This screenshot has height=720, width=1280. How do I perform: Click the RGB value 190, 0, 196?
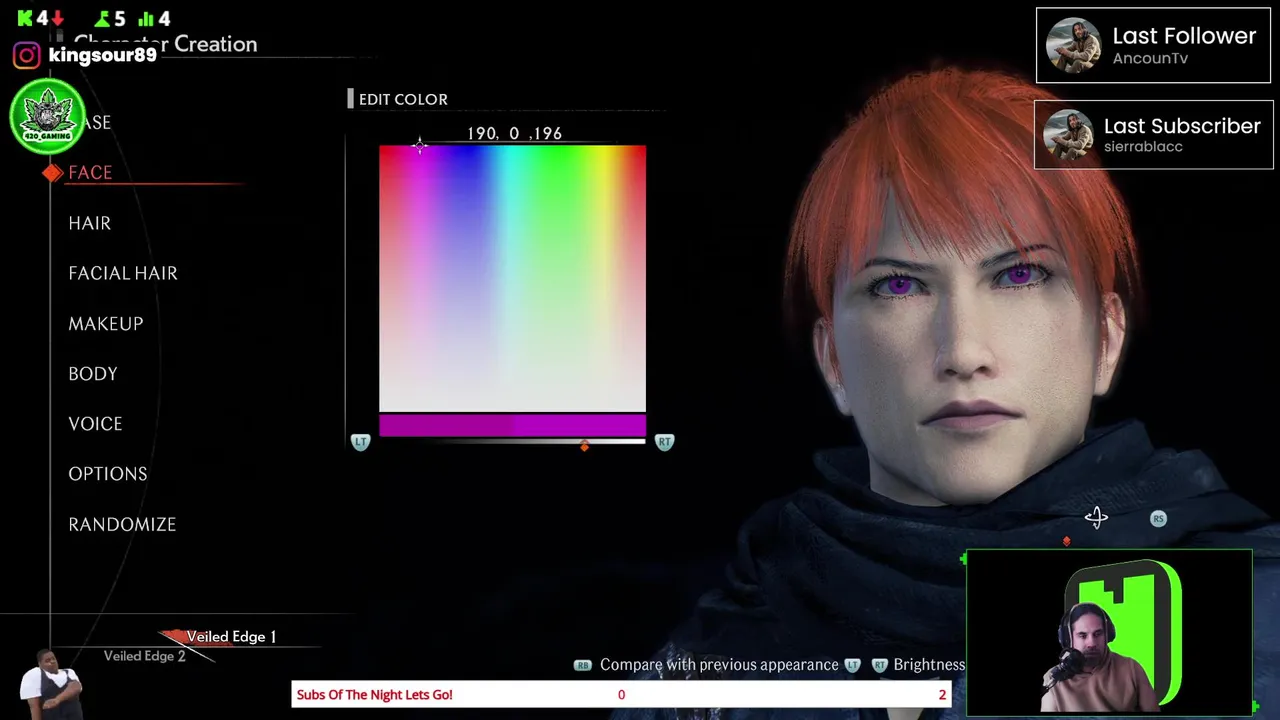point(514,133)
